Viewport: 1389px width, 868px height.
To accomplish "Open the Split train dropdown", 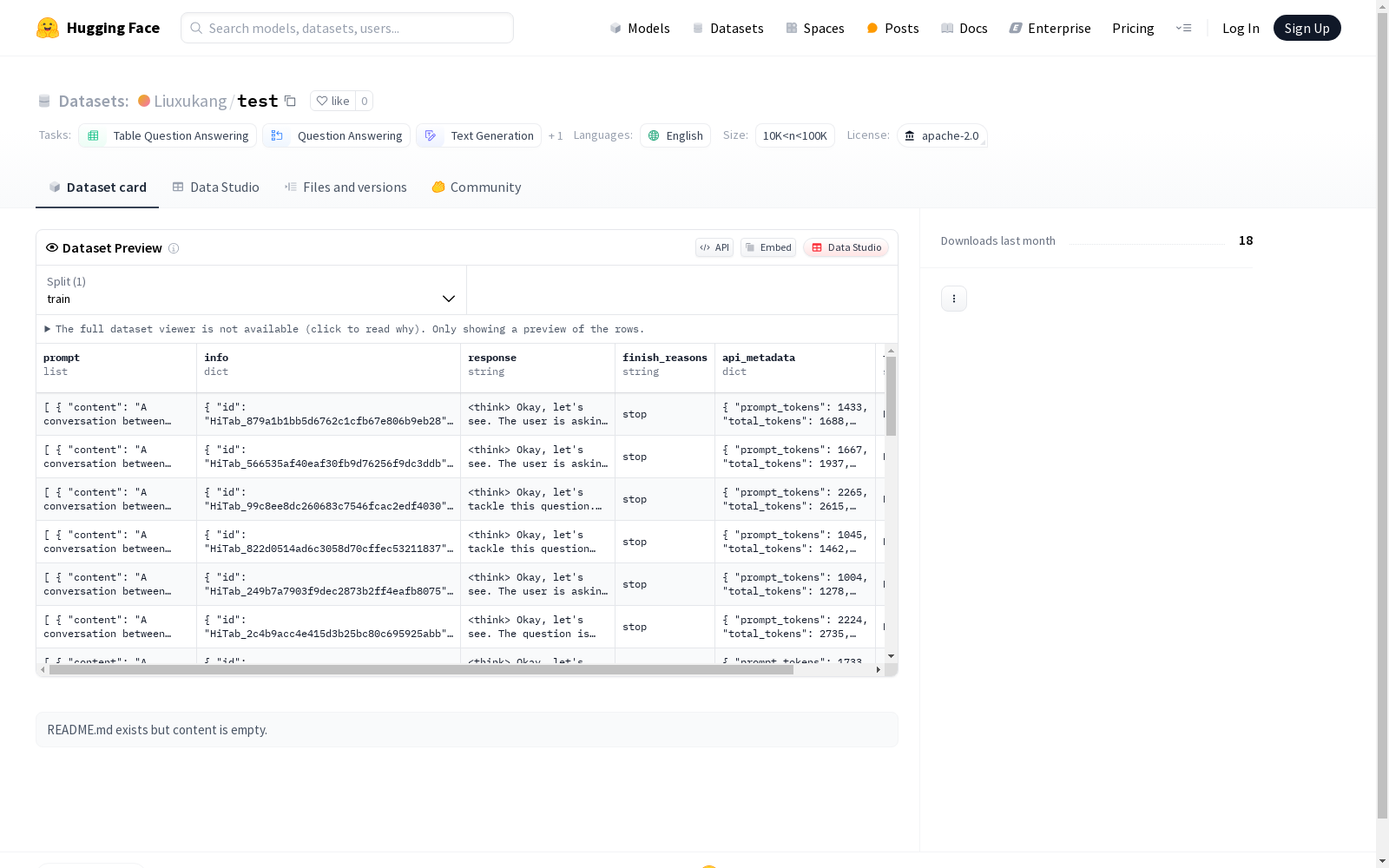I will pos(251,290).
